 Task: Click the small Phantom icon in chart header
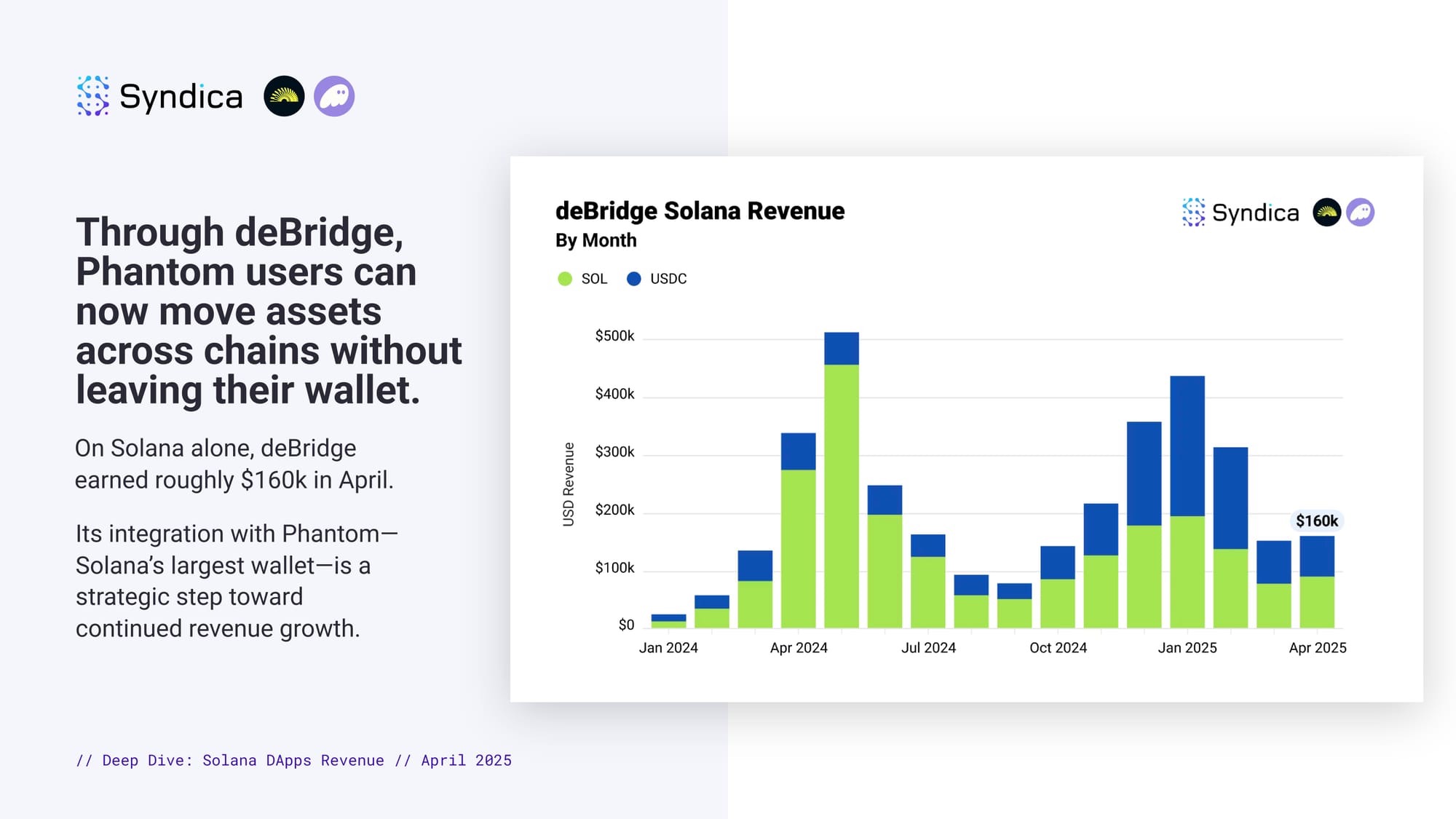click(x=1360, y=213)
